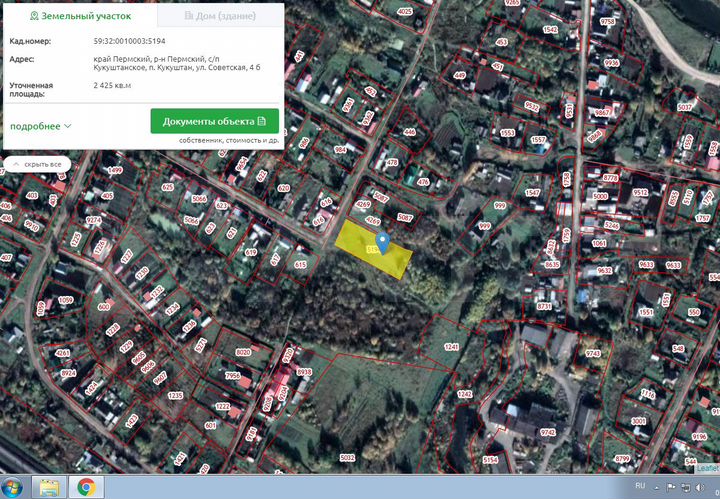Expand the подробнее details section
The image size is (720, 499).
[x=41, y=126]
